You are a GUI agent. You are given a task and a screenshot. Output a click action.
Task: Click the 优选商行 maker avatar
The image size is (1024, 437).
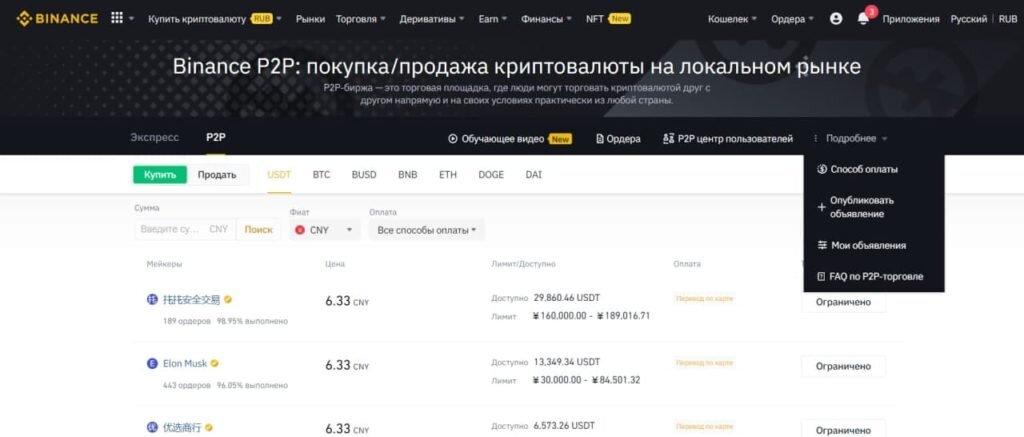[x=152, y=428]
